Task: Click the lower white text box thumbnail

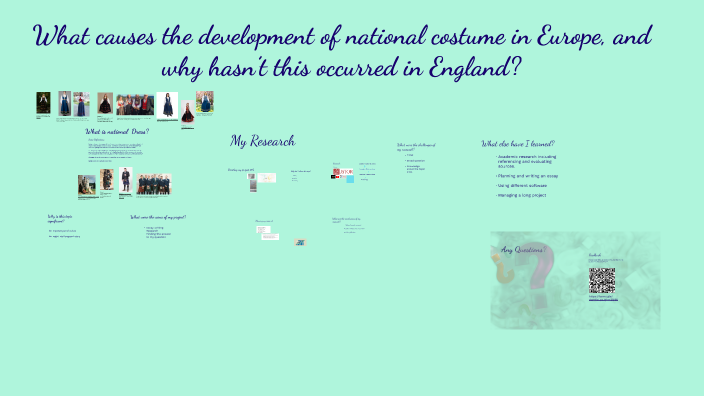Action: (270, 237)
